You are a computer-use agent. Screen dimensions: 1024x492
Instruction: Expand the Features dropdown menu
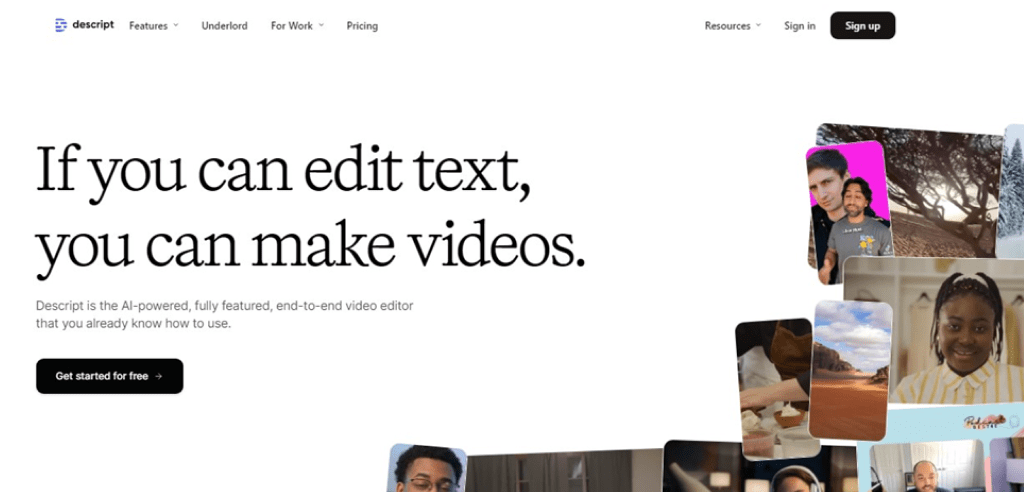[153, 26]
